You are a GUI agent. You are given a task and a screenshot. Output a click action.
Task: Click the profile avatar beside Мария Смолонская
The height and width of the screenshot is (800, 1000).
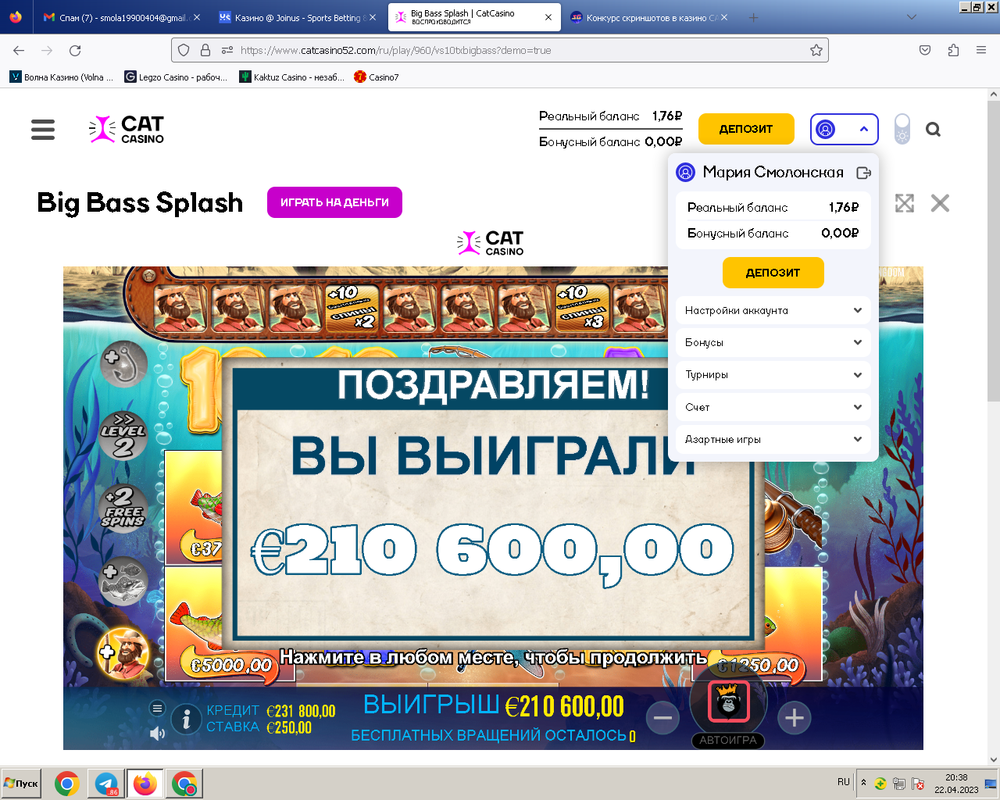[x=686, y=172]
